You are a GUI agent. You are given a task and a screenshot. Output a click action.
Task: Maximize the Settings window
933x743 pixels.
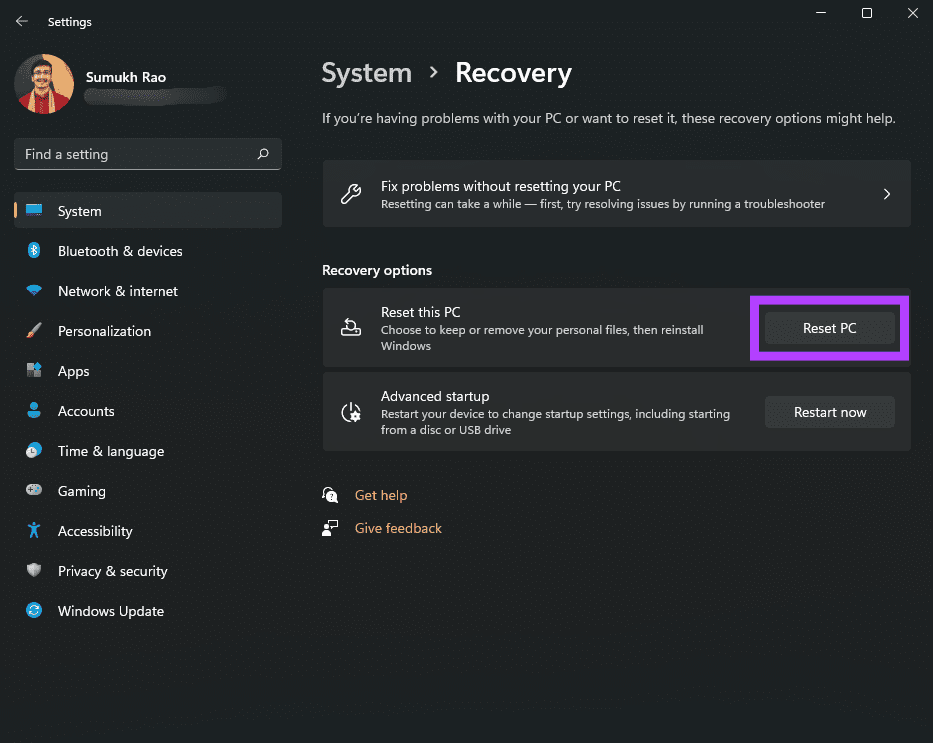867,12
